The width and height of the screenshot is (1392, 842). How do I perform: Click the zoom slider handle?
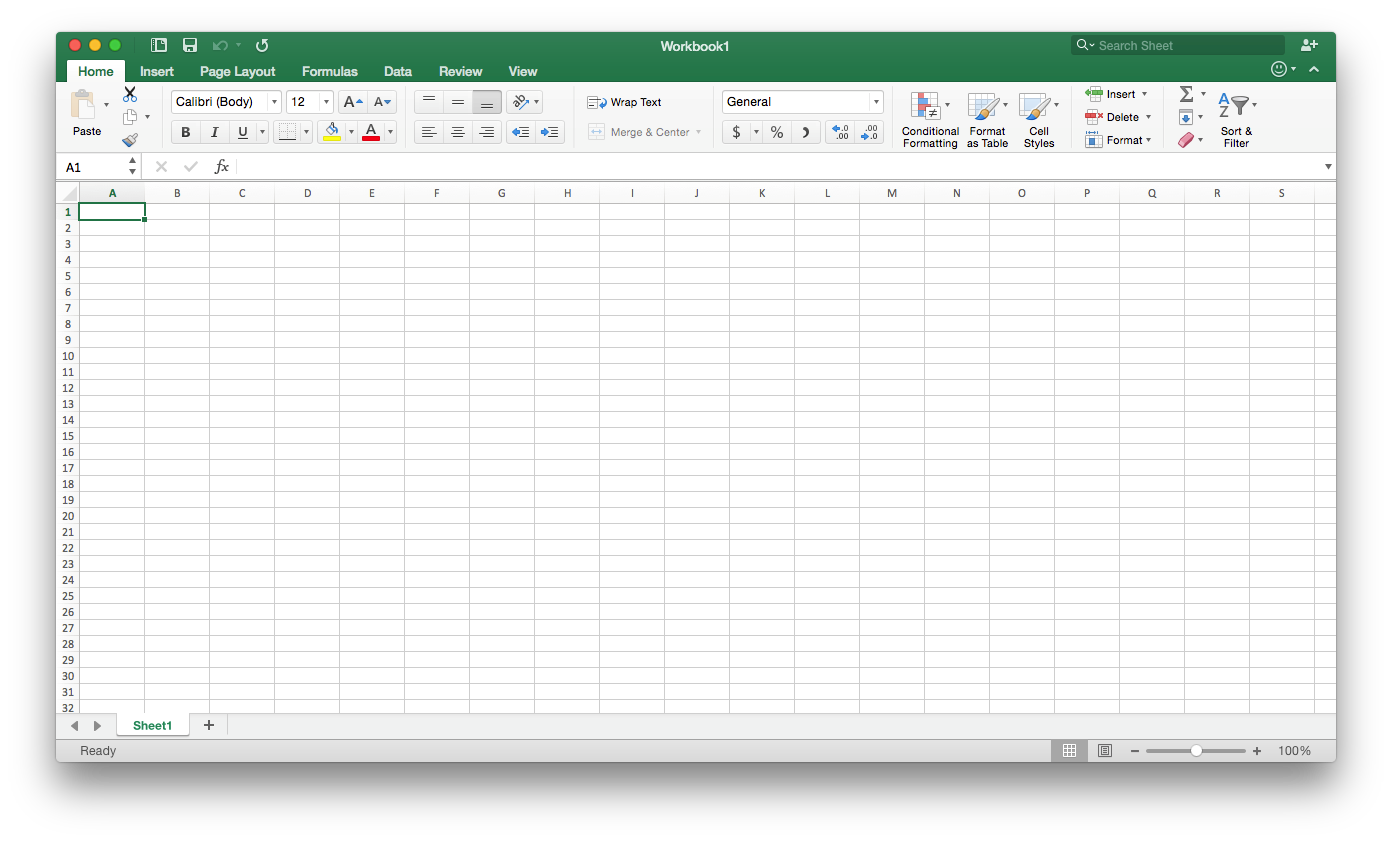[x=1196, y=751]
